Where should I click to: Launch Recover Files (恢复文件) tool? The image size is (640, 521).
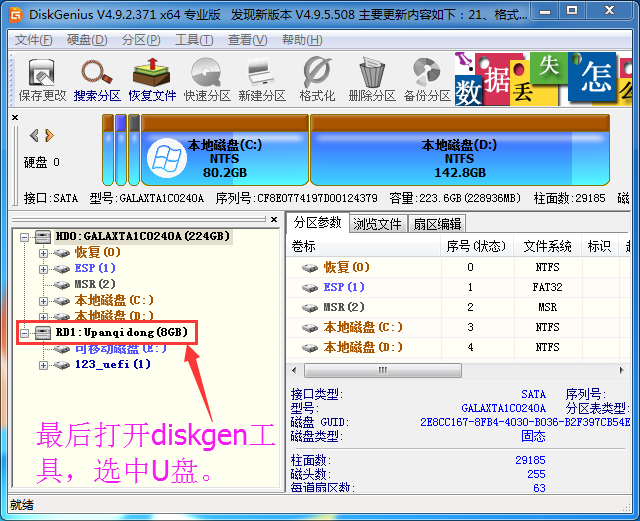tap(152, 80)
